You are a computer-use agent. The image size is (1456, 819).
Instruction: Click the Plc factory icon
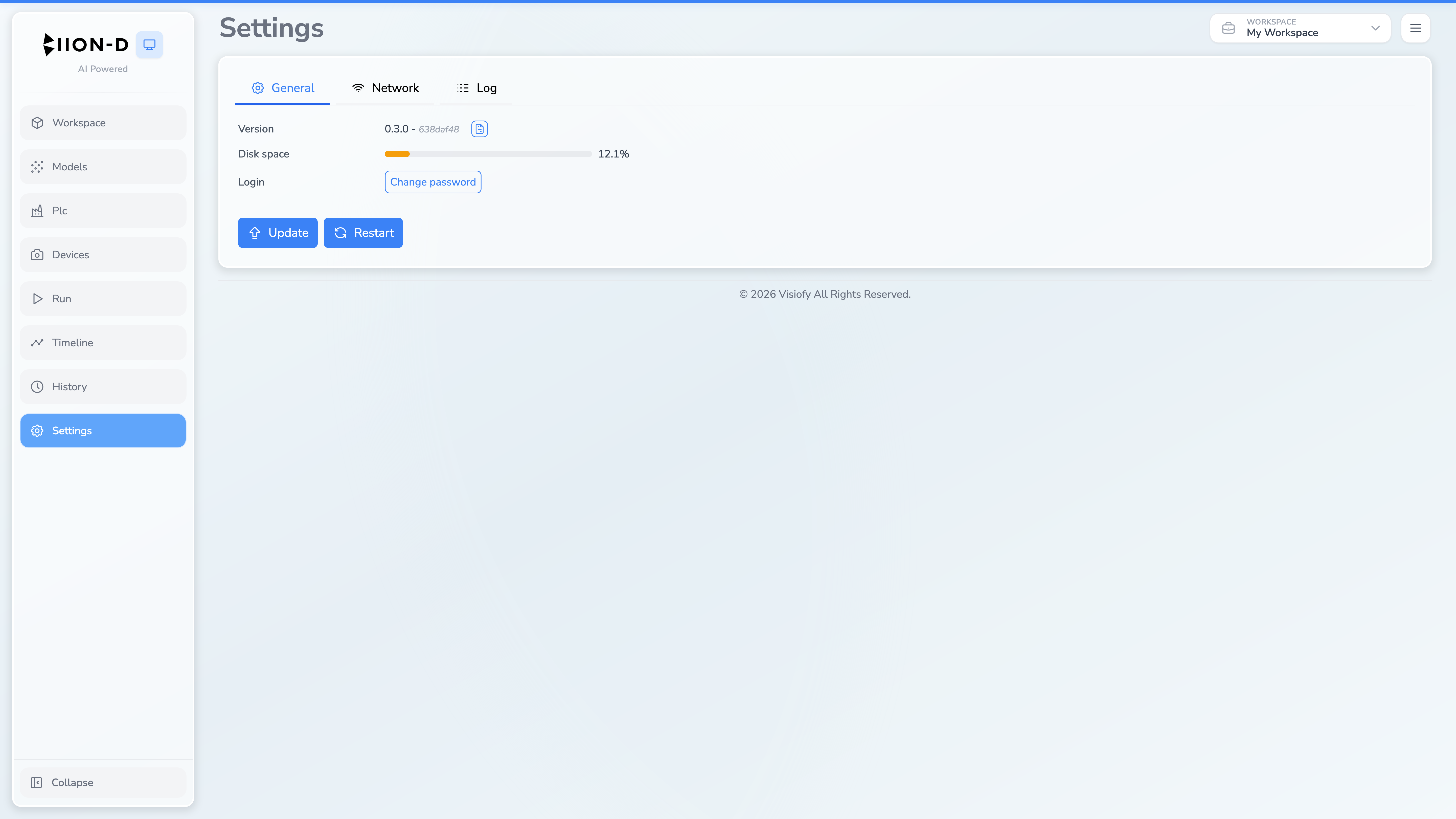tap(37, 211)
